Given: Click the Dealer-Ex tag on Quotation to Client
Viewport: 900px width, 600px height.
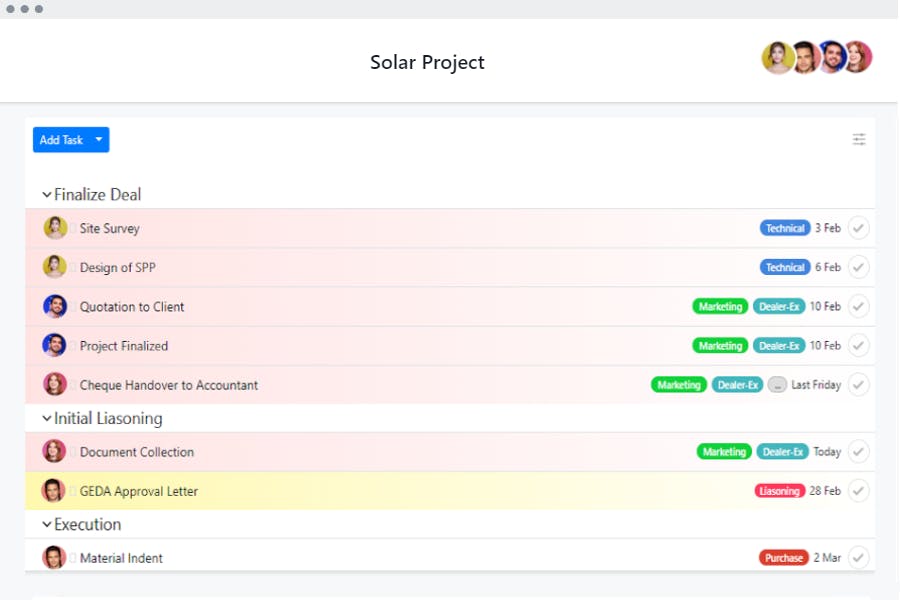Looking at the screenshot, I should point(779,306).
